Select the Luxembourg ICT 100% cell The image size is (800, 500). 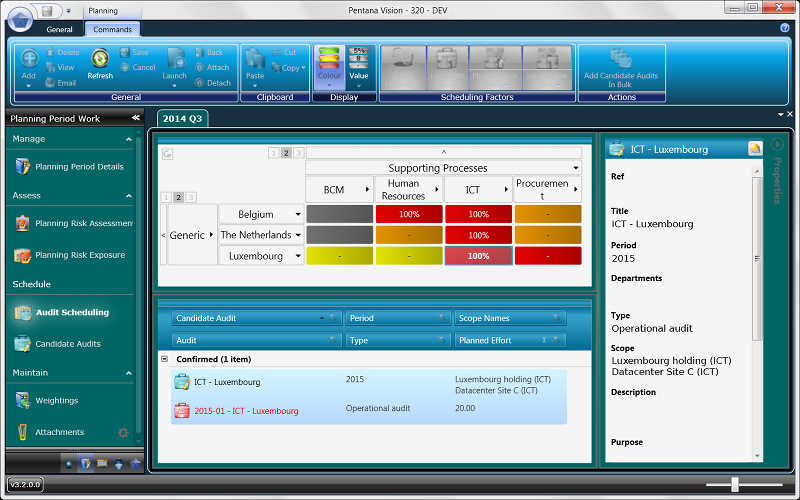[x=479, y=256]
